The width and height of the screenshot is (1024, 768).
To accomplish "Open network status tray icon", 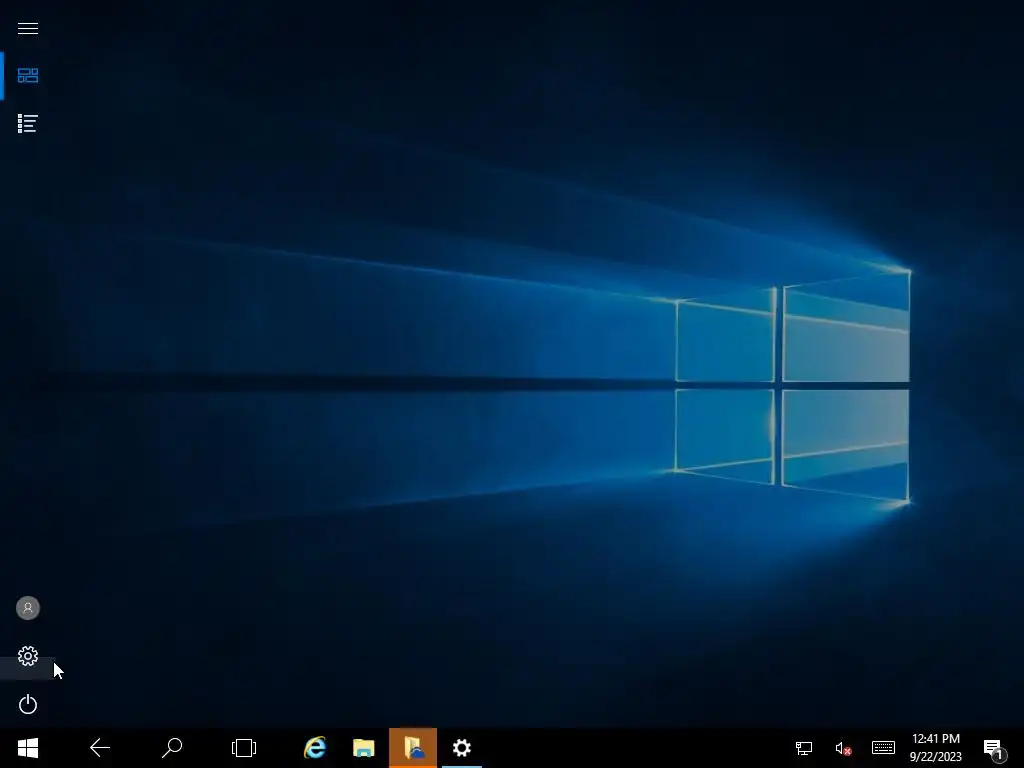I will [x=803, y=748].
